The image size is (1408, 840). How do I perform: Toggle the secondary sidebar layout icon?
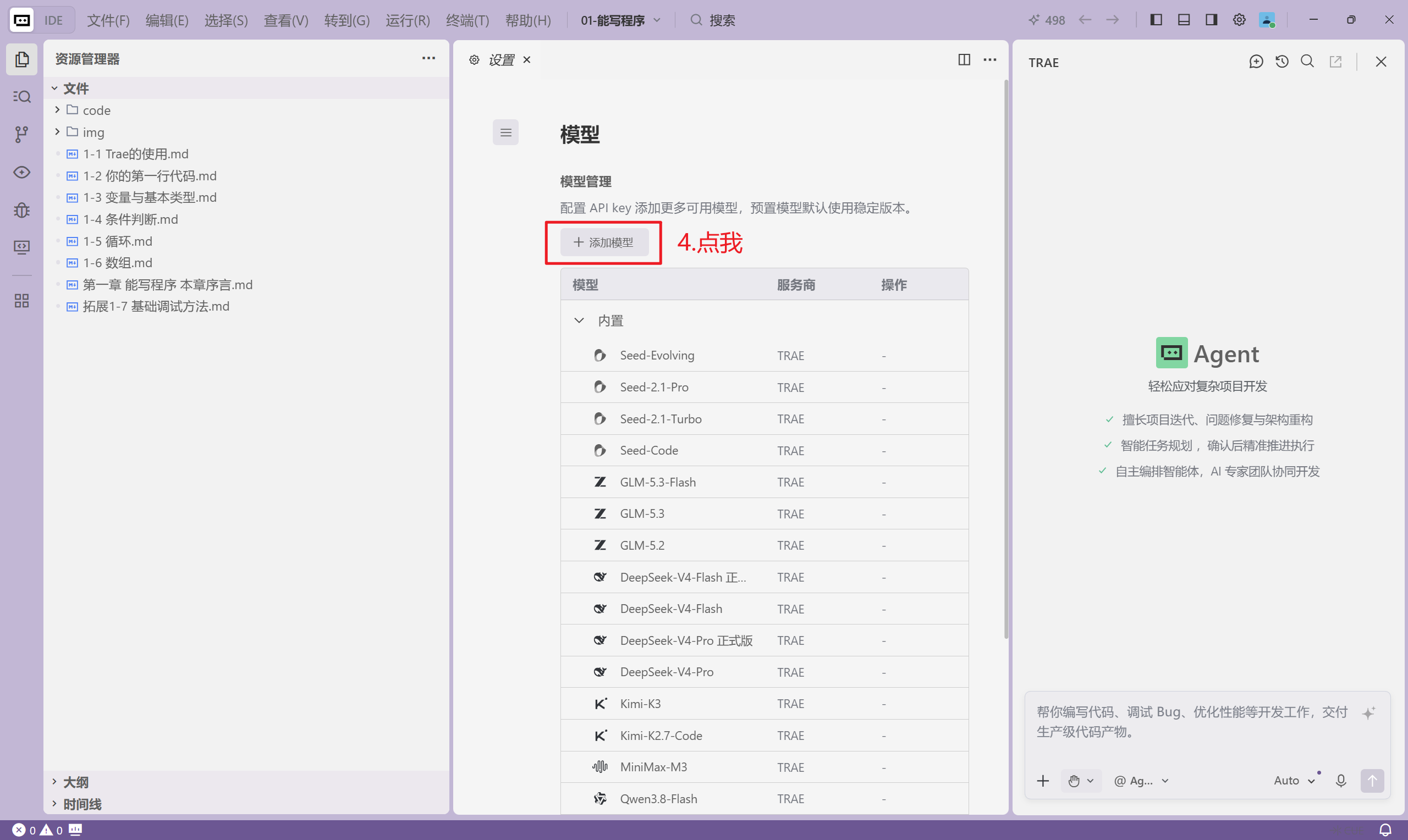(x=1212, y=20)
